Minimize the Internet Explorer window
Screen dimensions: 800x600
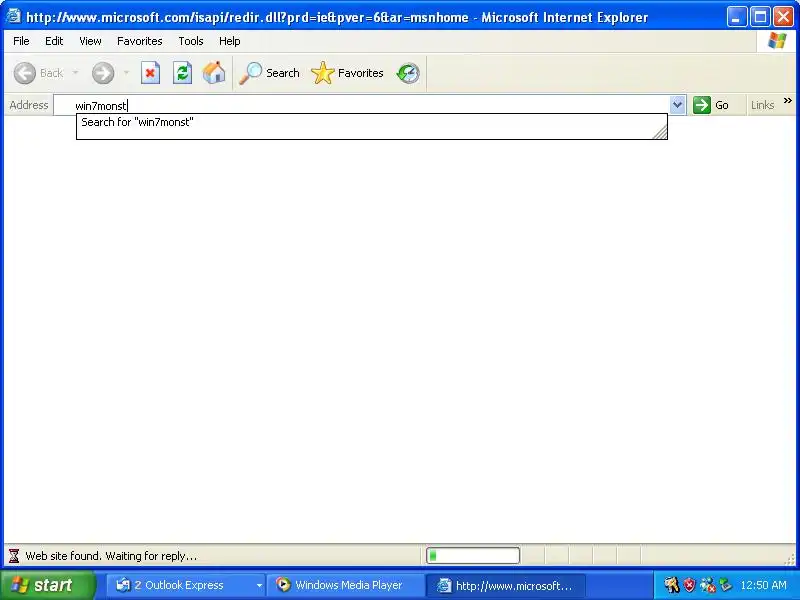(x=736, y=17)
